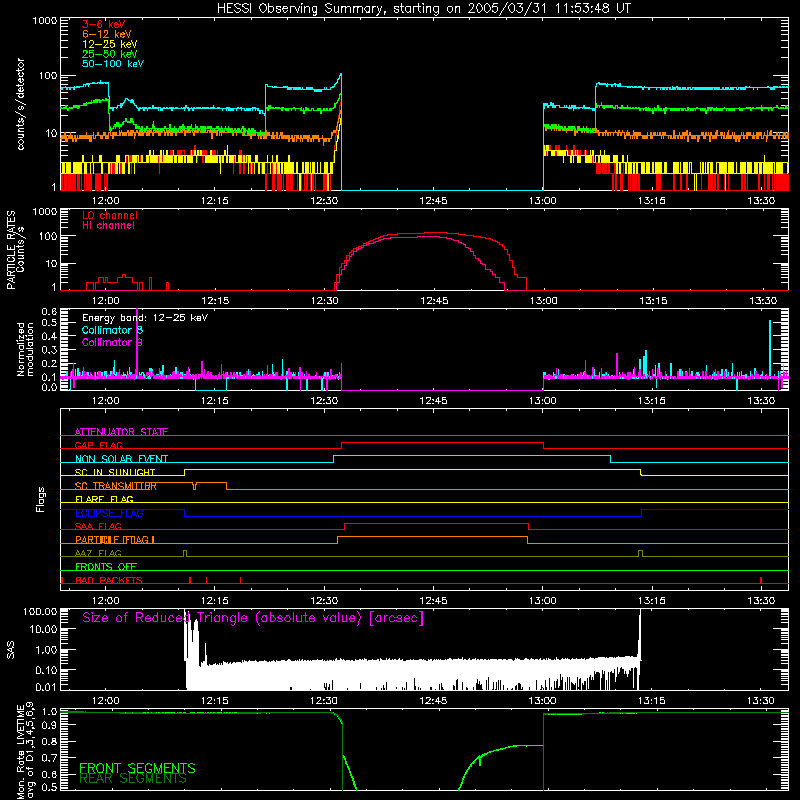Click the vertical Flags axis label
This screenshot has width=800, height=800.
41,499
